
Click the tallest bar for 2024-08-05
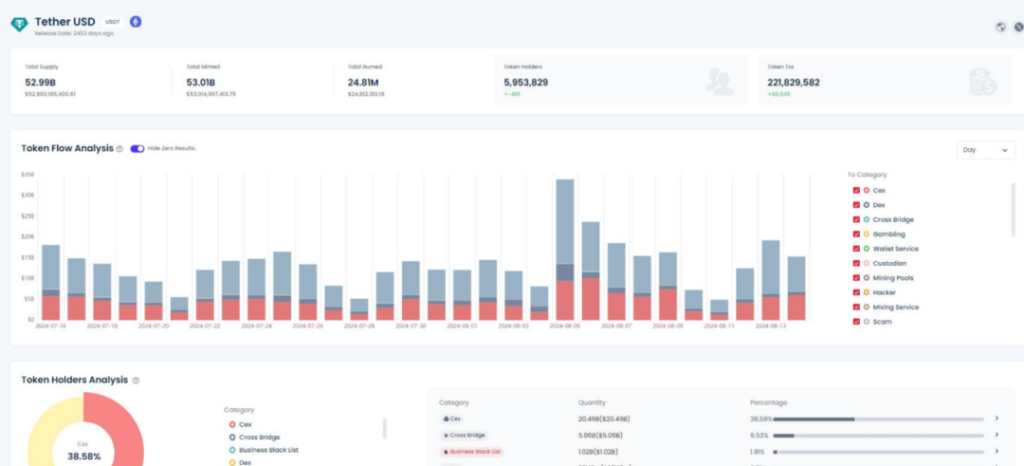tap(565, 249)
